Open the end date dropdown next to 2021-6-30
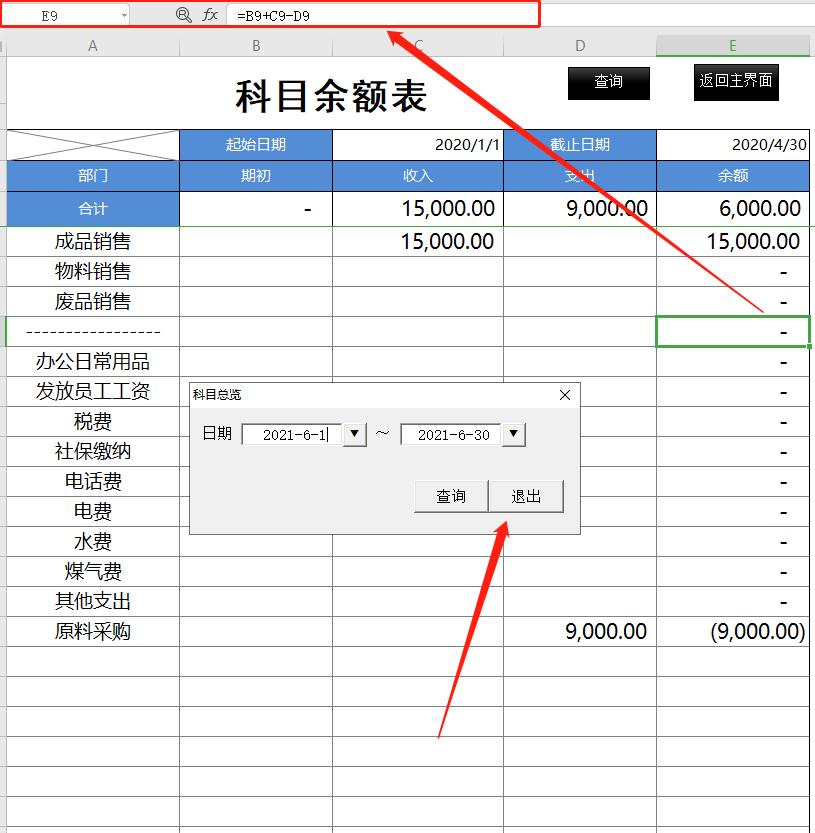 coord(513,434)
